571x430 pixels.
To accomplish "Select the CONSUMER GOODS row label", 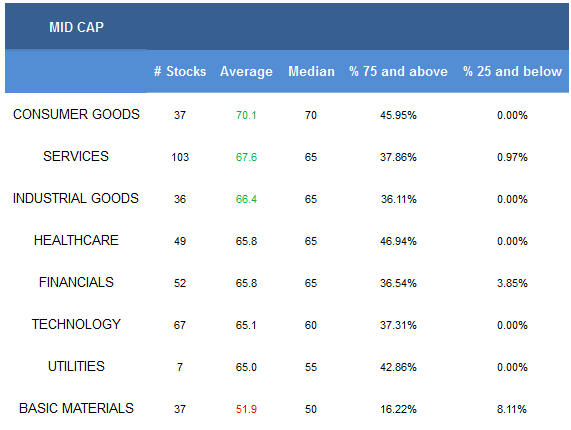I will [x=76, y=114].
